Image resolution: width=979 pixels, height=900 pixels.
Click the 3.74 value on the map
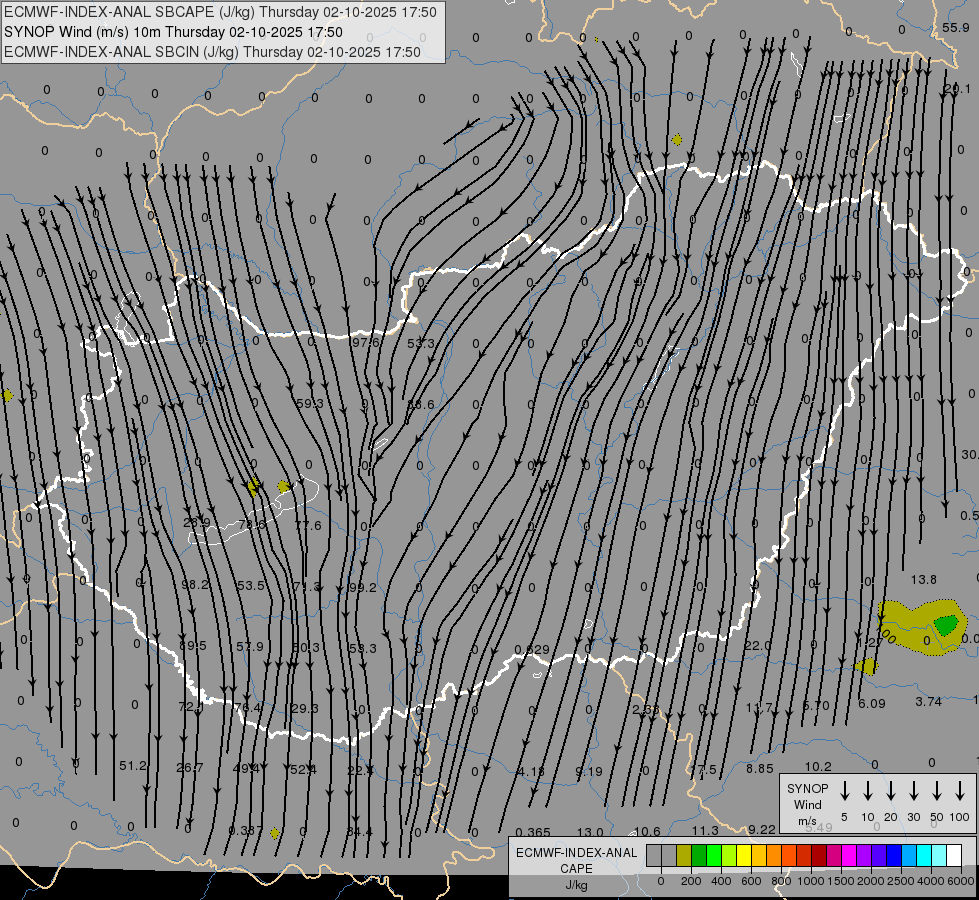tap(928, 701)
